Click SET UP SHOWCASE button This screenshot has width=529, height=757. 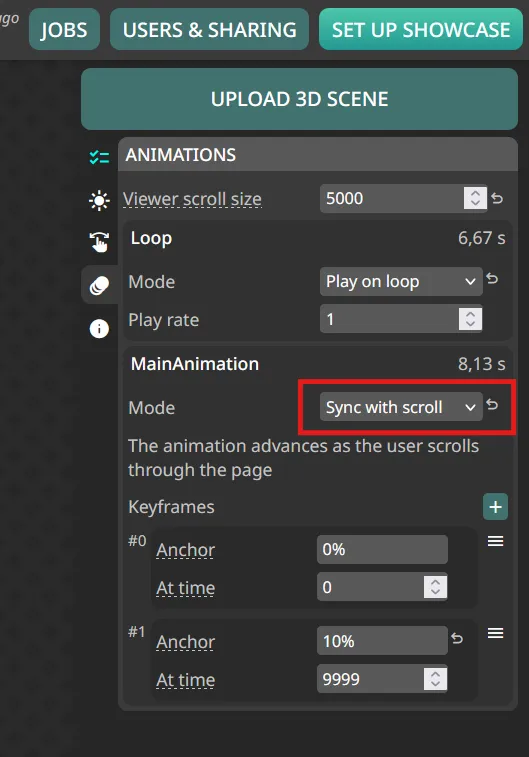click(x=421, y=29)
